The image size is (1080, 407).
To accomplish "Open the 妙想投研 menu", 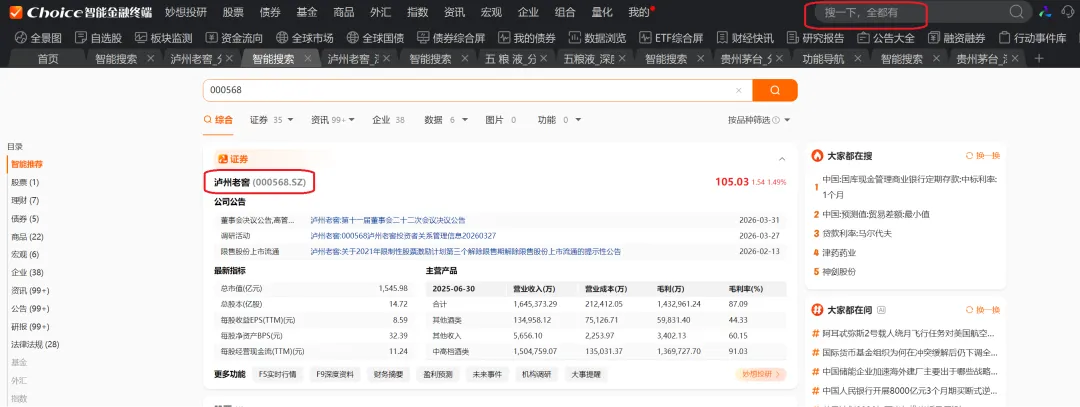I will [x=186, y=12].
